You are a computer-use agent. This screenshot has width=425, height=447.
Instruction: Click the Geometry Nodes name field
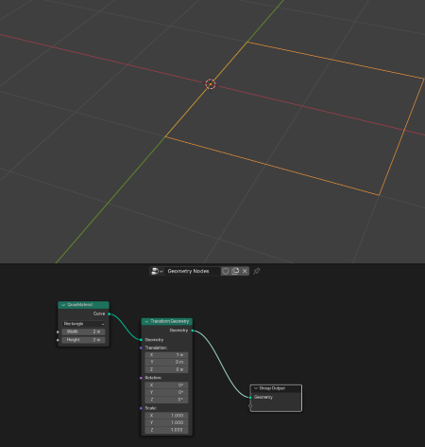pyautogui.click(x=193, y=271)
